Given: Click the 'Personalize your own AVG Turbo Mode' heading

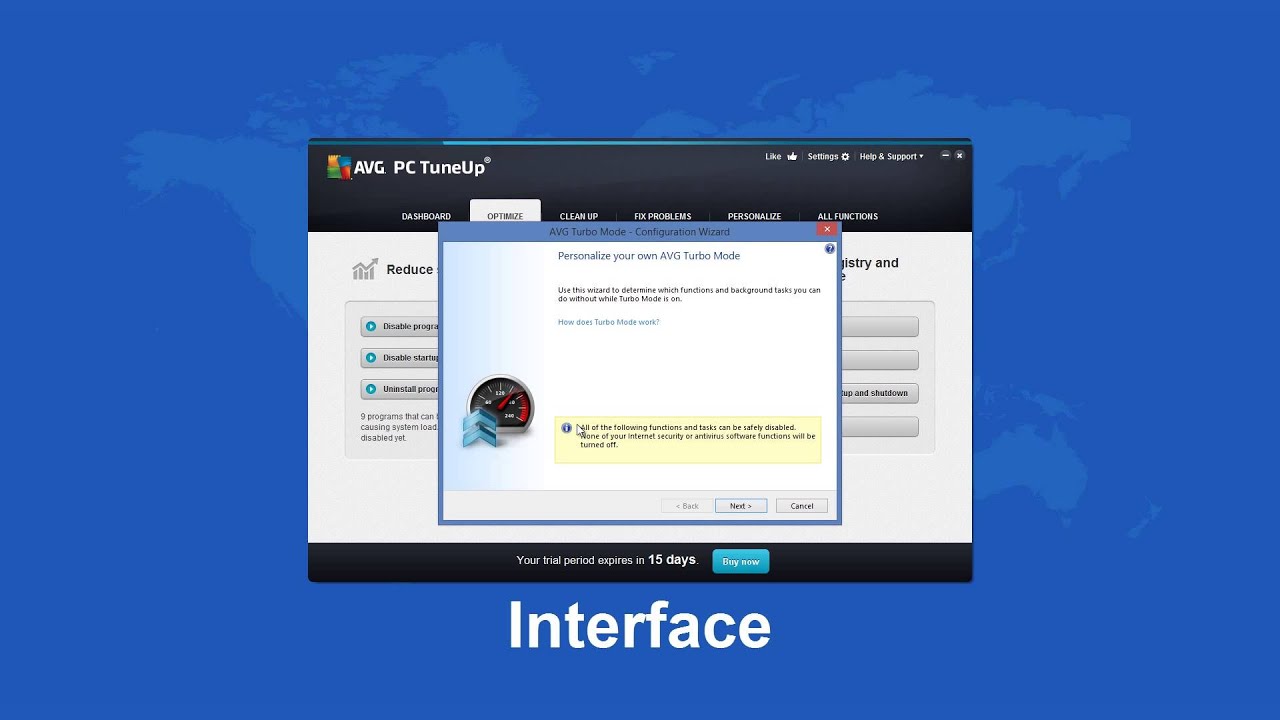Looking at the screenshot, I should pos(649,256).
